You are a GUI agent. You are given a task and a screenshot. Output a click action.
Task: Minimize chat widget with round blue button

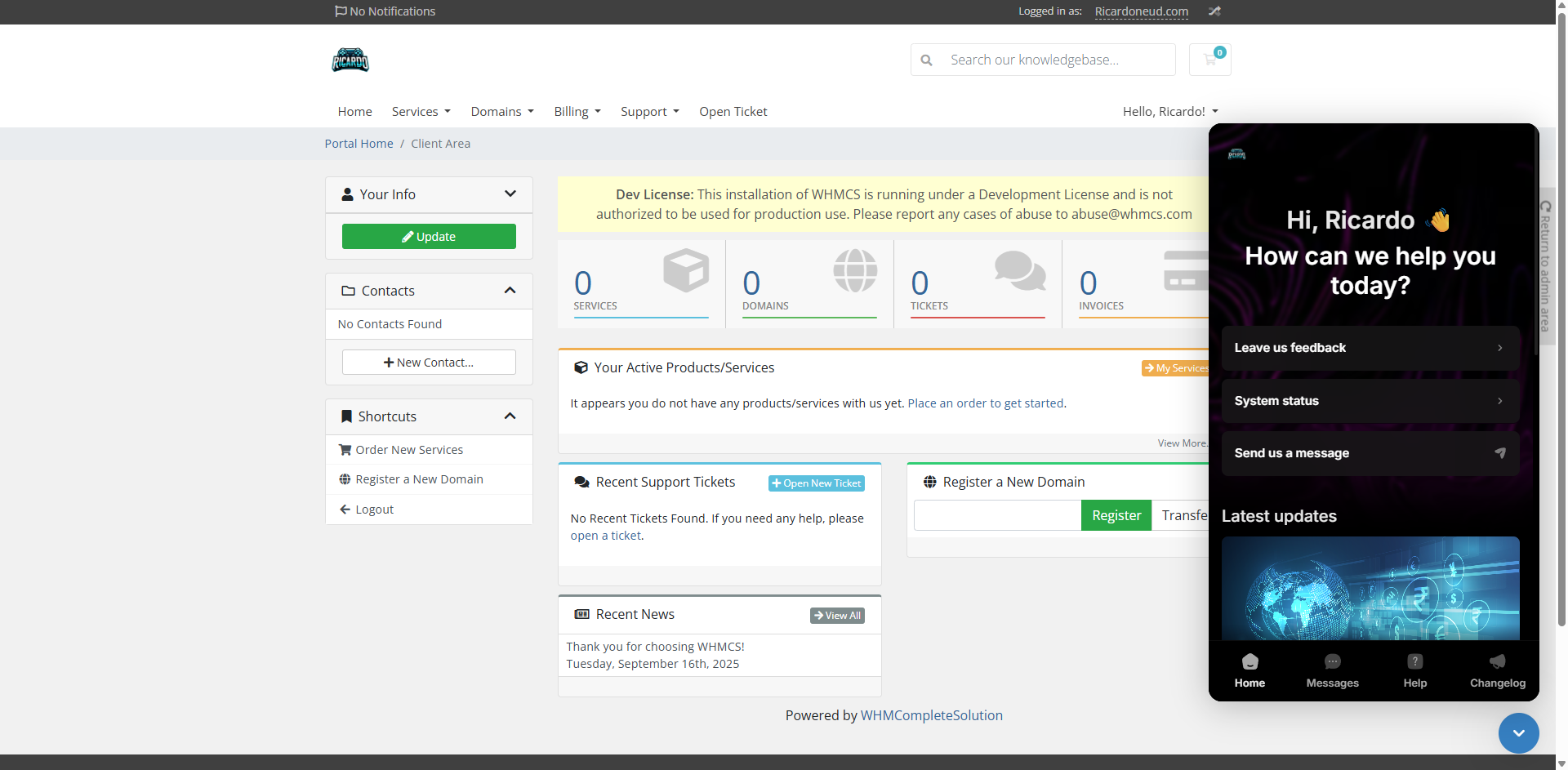click(x=1518, y=732)
